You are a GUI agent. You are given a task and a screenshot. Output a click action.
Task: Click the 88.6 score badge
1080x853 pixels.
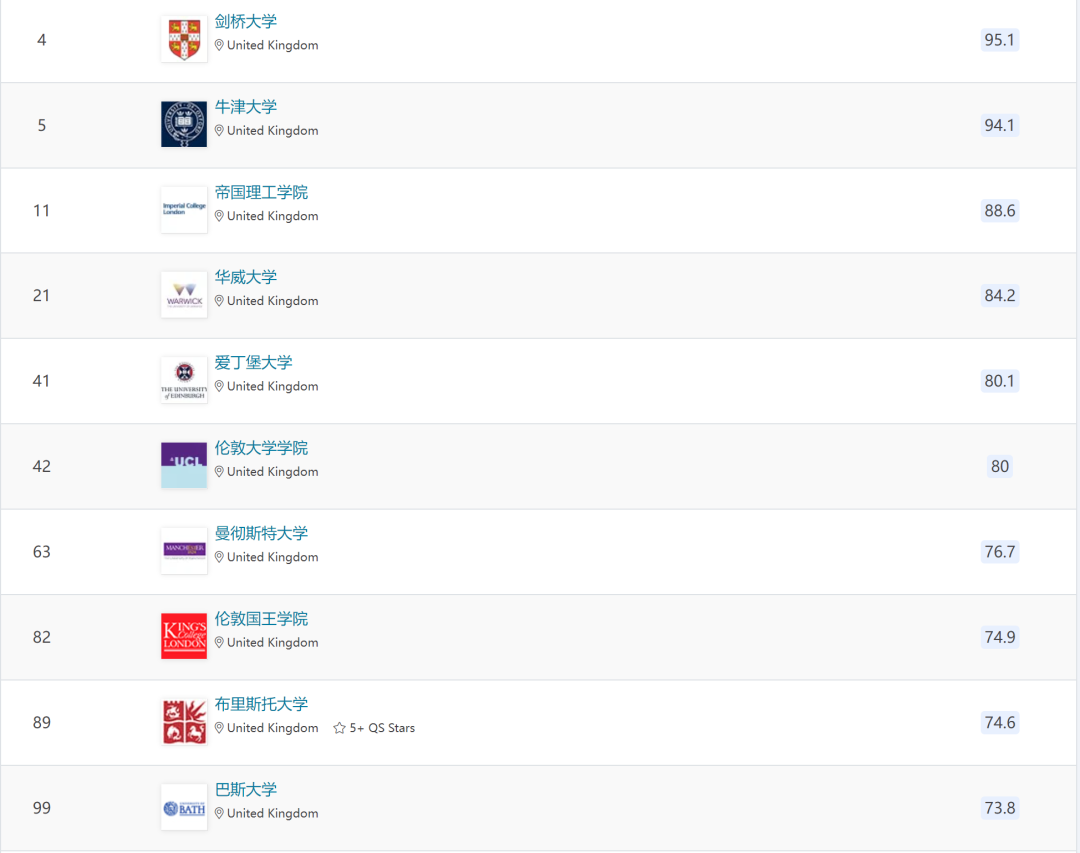click(999, 211)
